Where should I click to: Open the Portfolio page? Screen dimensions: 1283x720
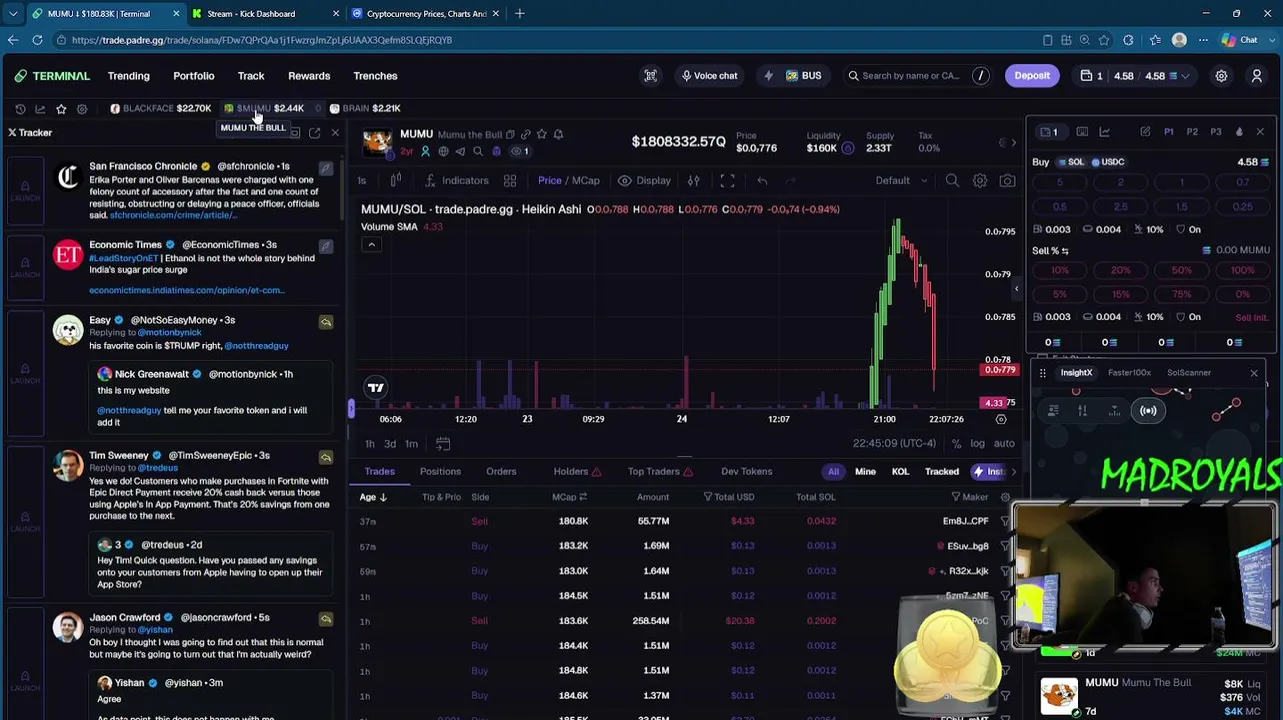pos(194,76)
